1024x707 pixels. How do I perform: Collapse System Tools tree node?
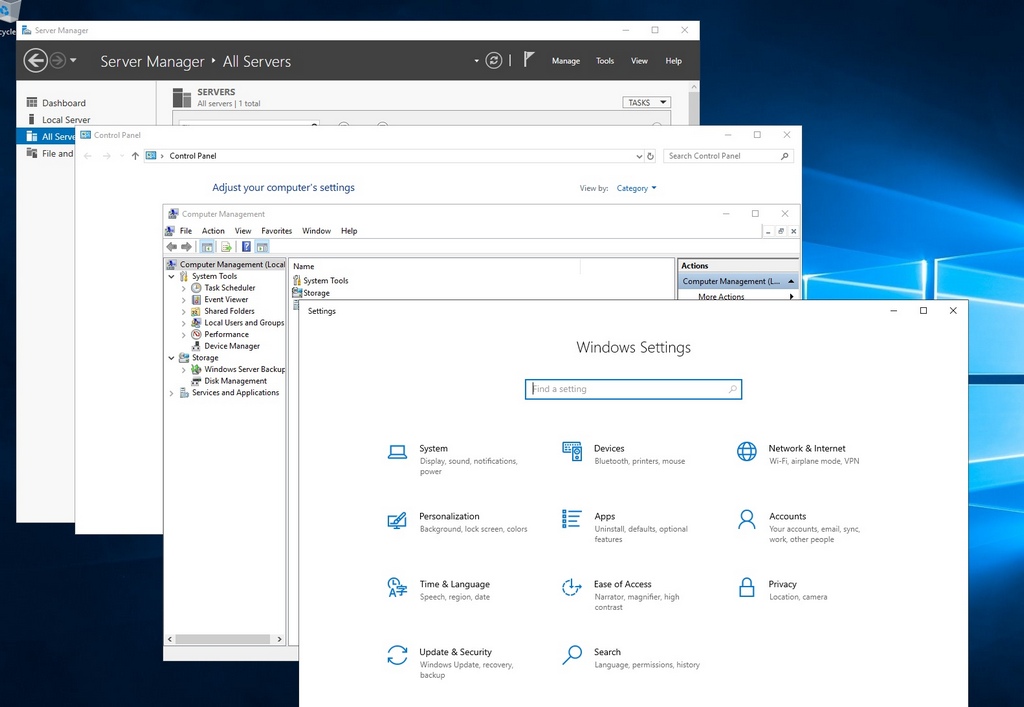172,277
